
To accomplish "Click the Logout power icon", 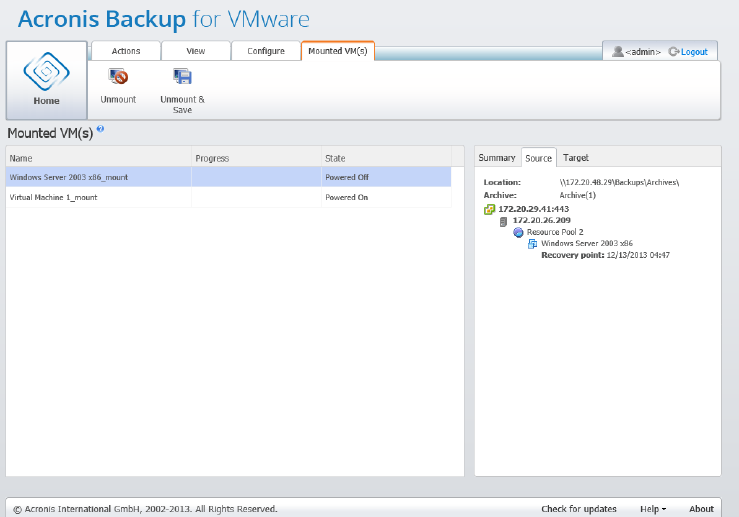I will click(x=673, y=51).
